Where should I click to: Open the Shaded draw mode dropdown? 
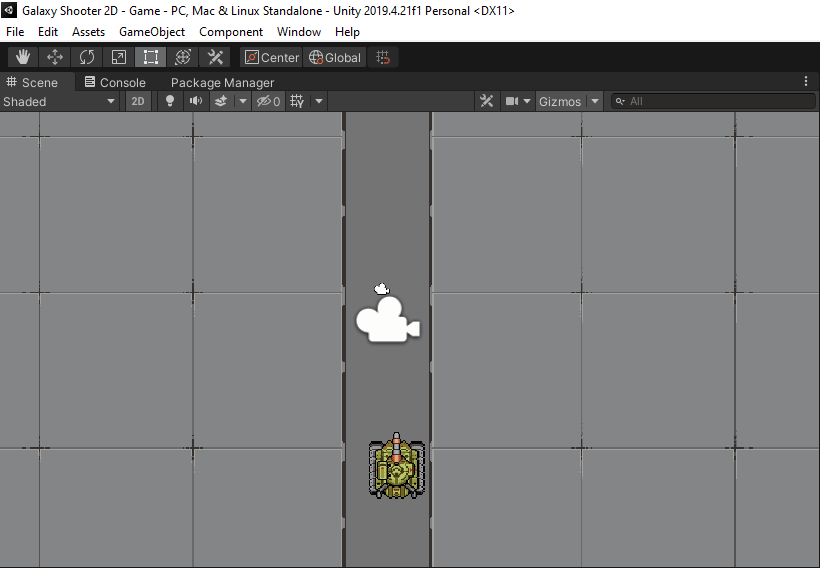click(x=60, y=101)
